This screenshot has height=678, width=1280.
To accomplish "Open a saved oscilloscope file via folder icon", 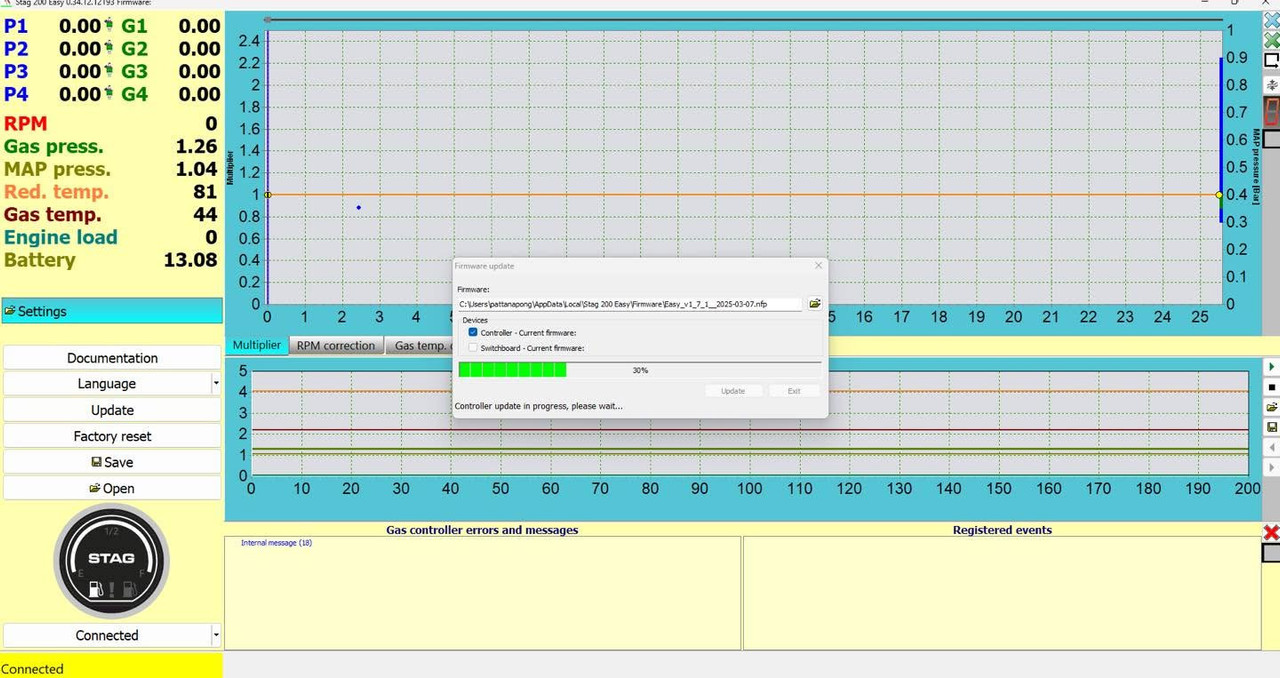I will pyautogui.click(x=1272, y=407).
